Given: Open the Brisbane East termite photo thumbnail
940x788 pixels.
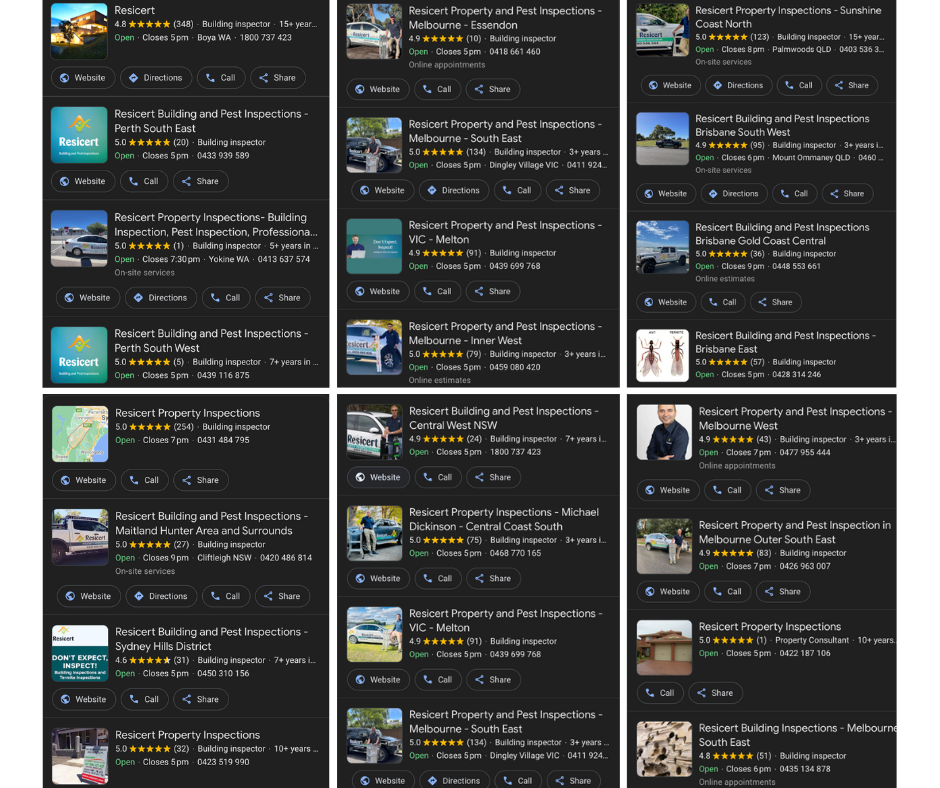Looking at the screenshot, I should [x=663, y=355].
